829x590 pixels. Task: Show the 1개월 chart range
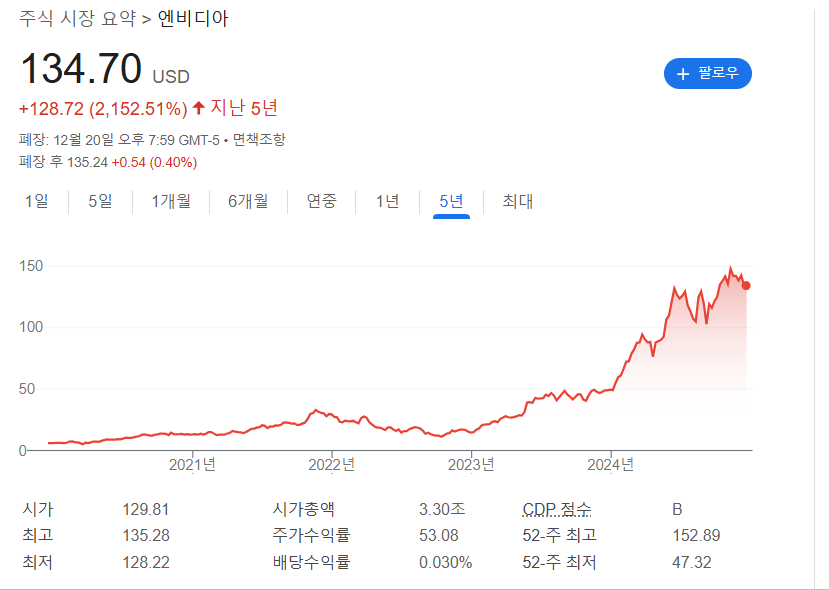(171, 201)
